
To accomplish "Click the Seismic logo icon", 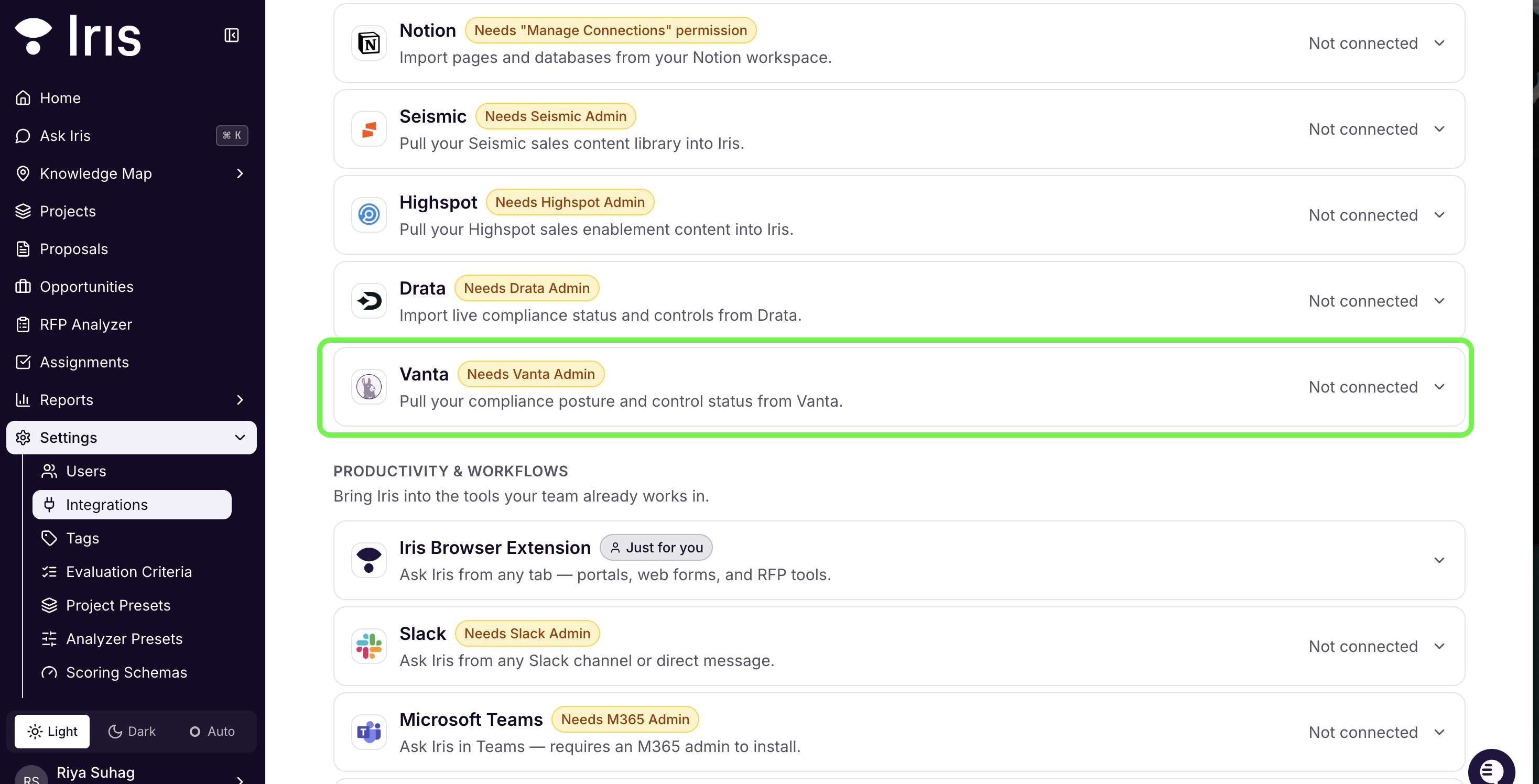I will coord(369,129).
